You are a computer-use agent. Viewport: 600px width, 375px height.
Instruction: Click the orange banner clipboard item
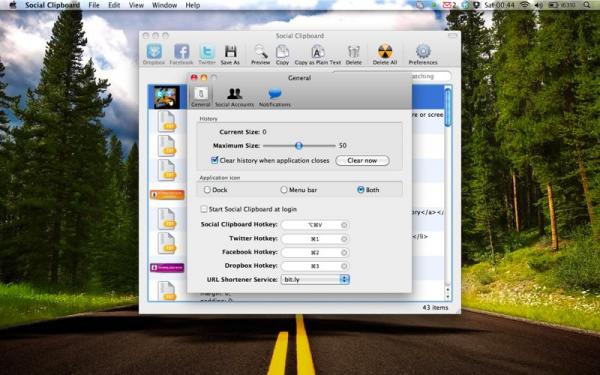point(167,195)
